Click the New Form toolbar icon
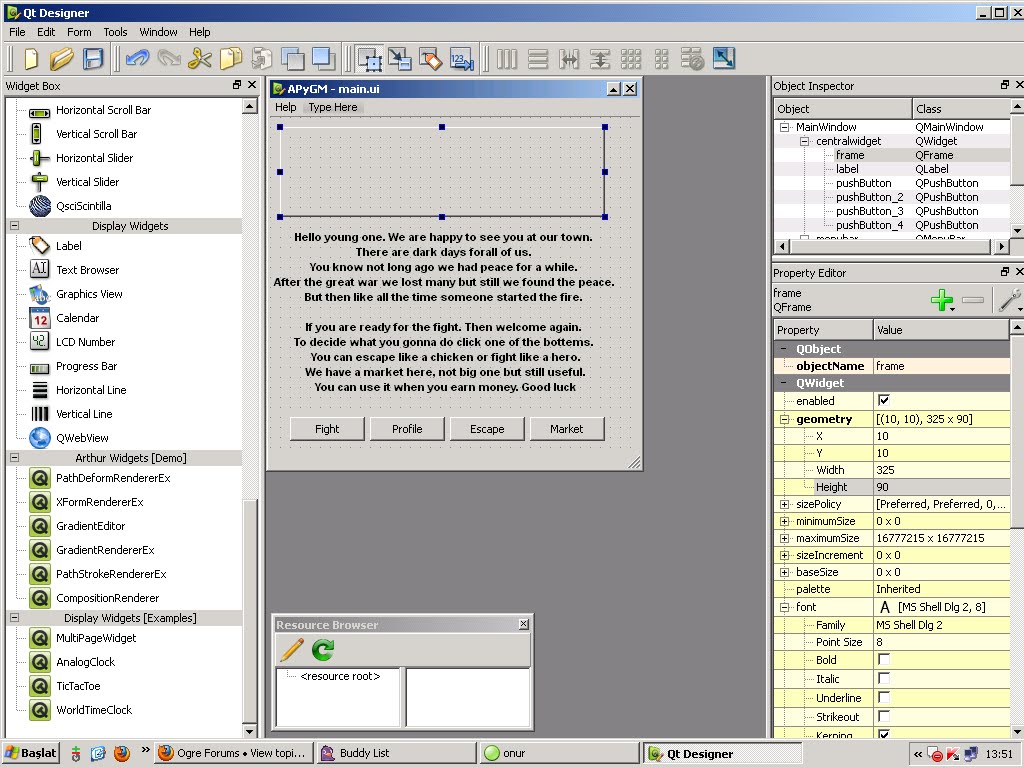The height and width of the screenshot is (768, 1024). (x=31, y=59)
